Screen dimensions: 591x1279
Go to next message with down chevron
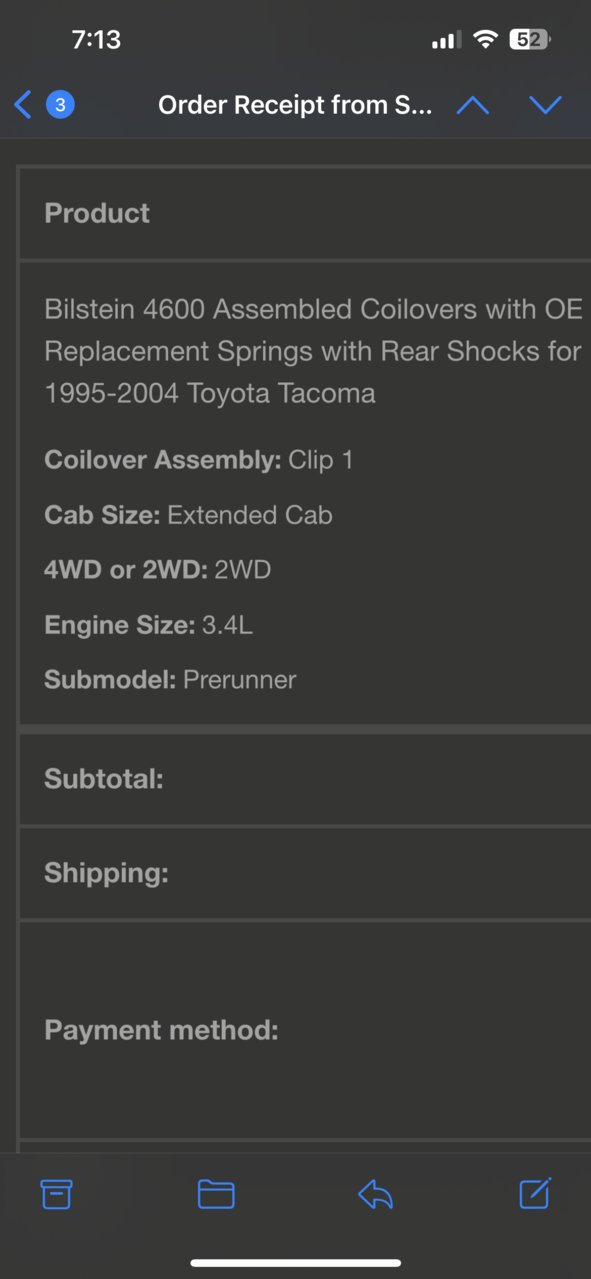point(545,105)
